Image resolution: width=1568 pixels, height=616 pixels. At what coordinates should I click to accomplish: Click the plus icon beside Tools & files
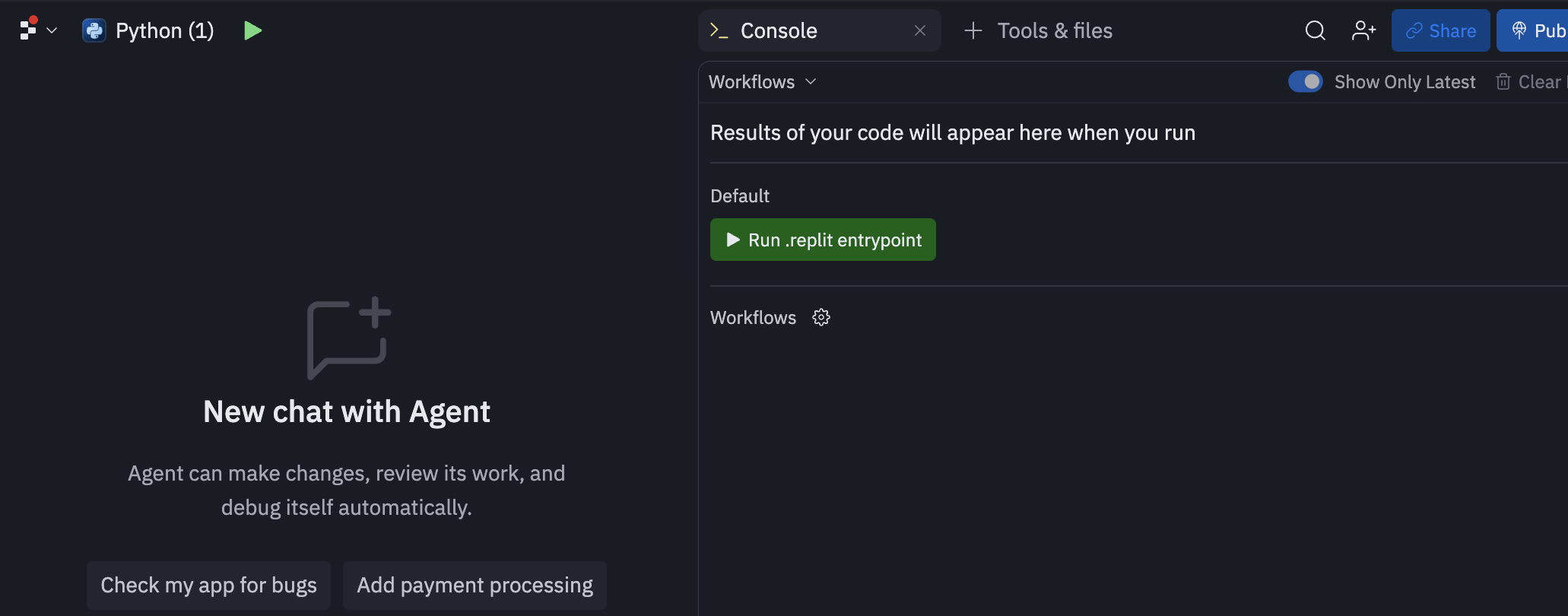tap(973, 30)
